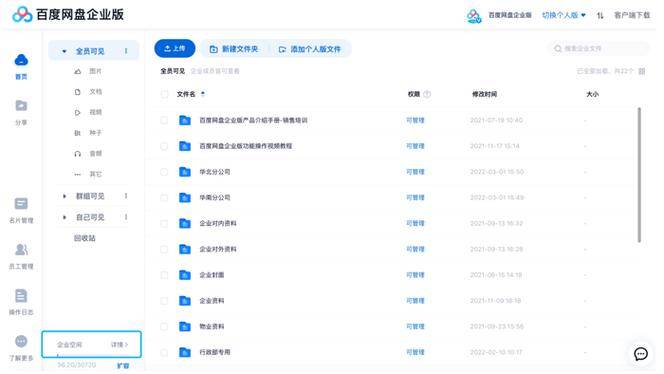Image resolution: width=664 pixels, height=374 pixels.
Task: Tick the 行政部专用 checkbox
Action: (x=164, y=352)
